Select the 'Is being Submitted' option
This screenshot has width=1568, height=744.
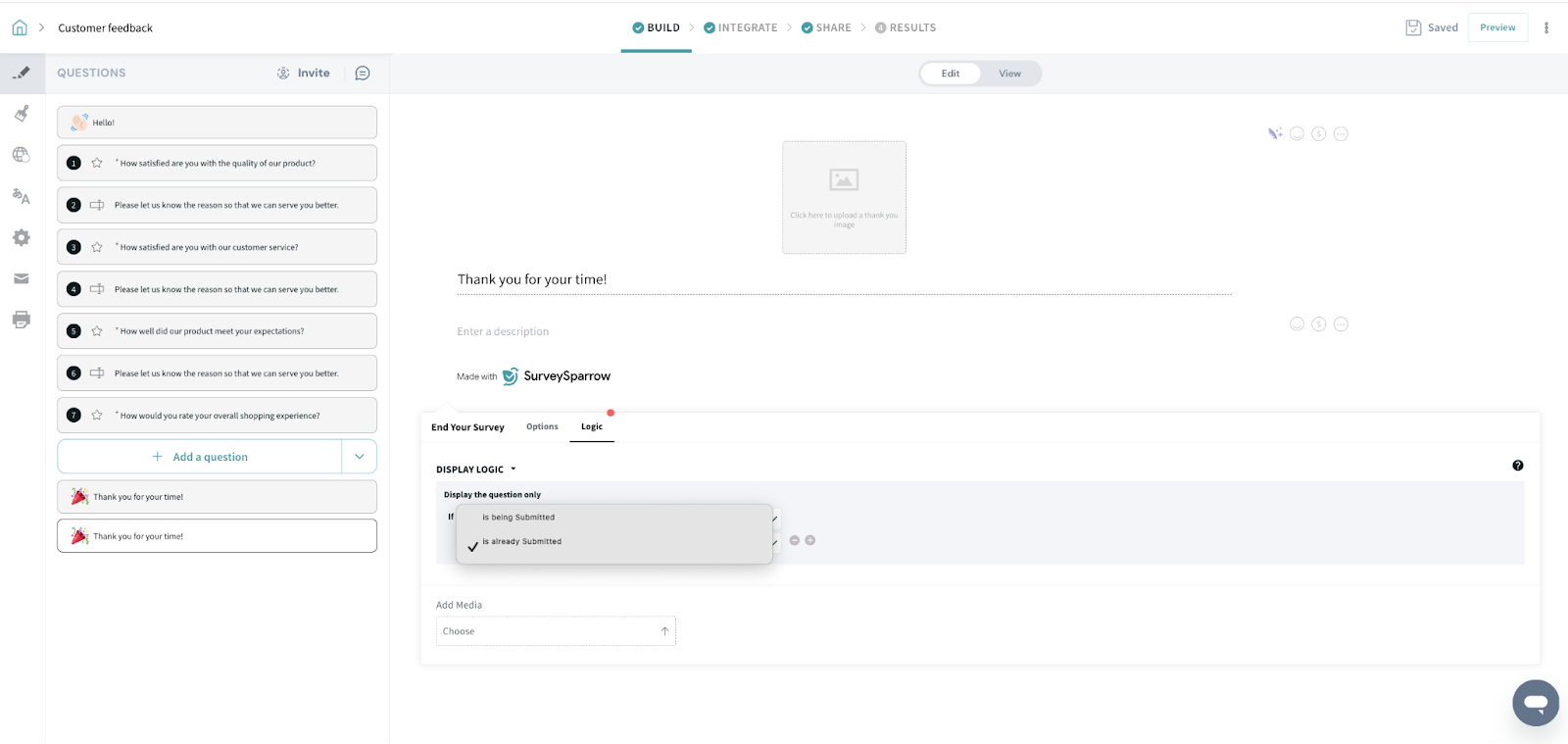click(518, 518)
